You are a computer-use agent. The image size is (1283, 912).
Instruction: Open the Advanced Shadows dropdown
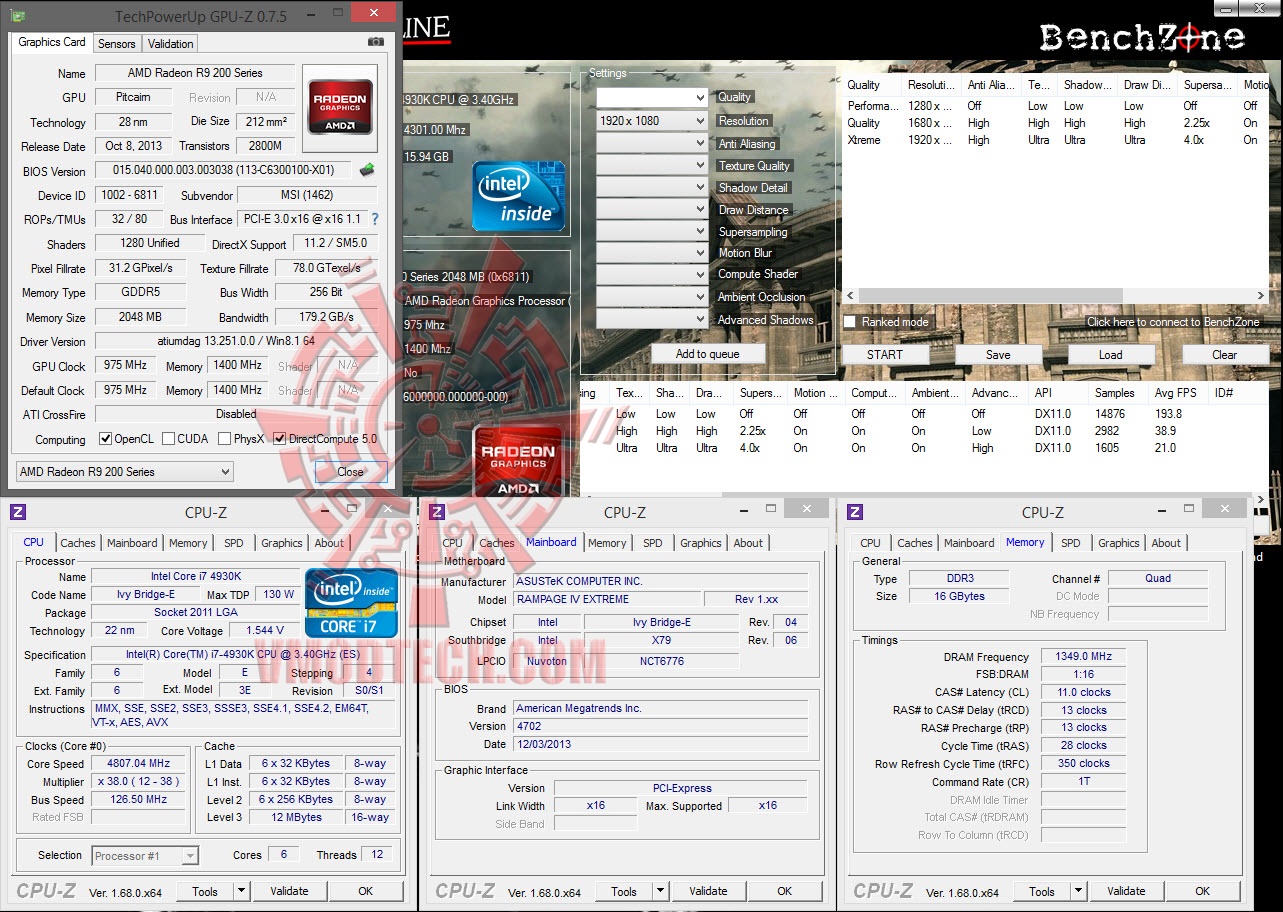click(652, 319)
